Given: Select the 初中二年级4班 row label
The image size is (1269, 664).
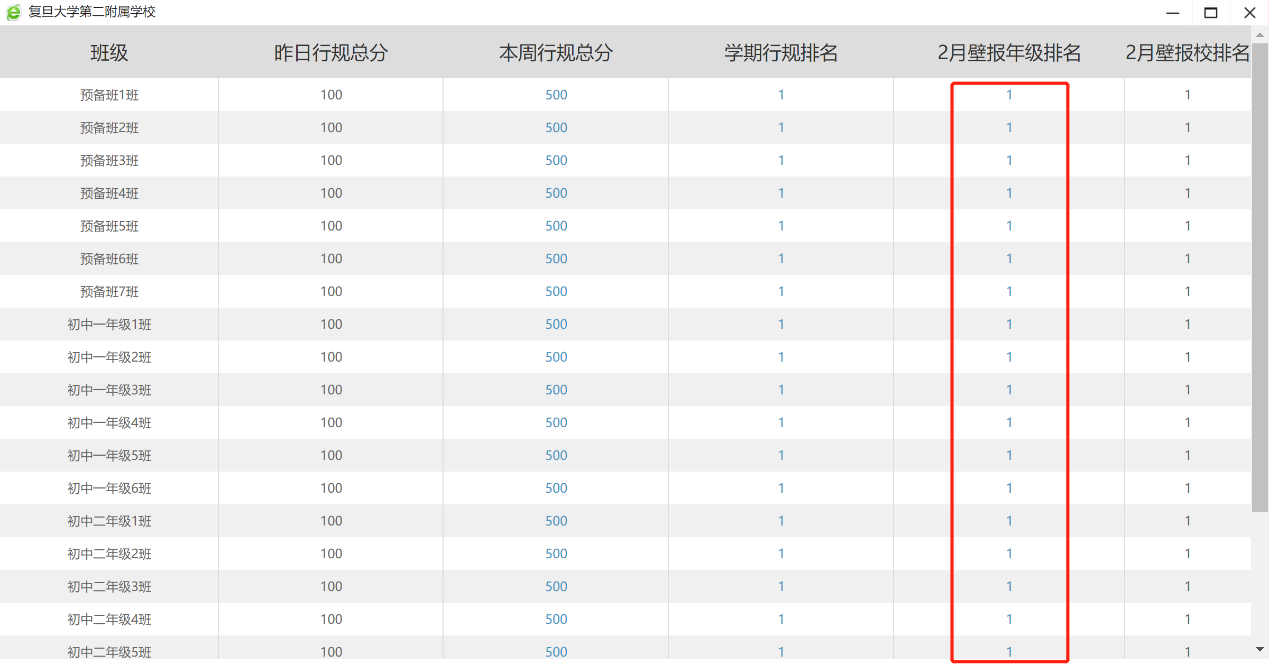Looking at the screenshot, I should 109,619.
